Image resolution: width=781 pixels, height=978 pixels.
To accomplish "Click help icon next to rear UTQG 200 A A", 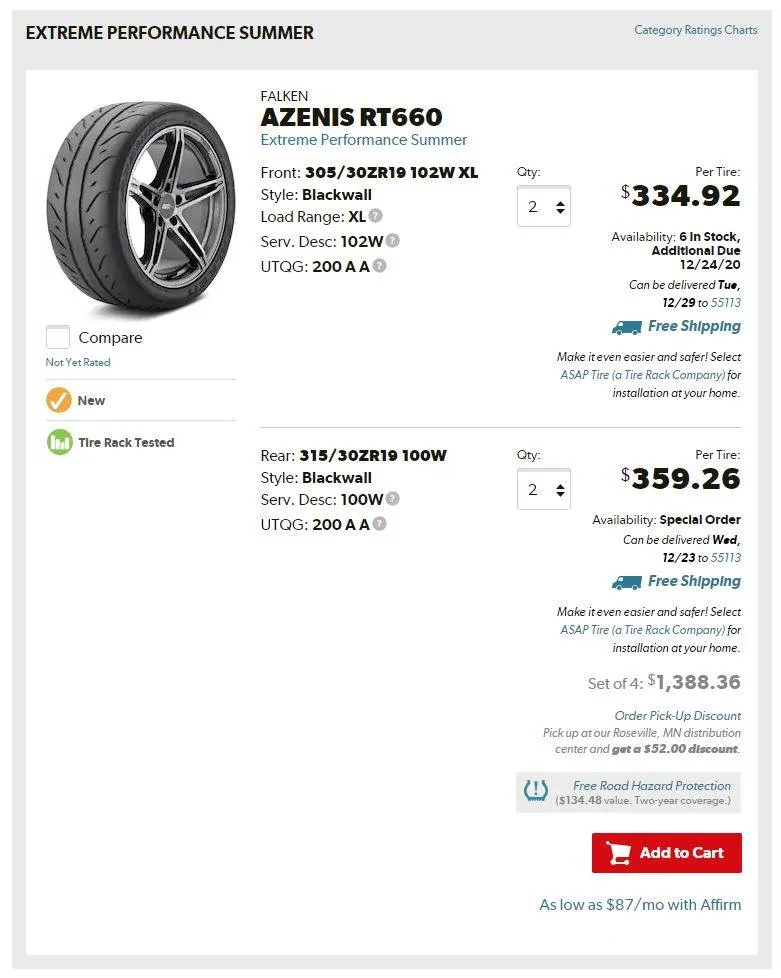I will [379, 524].
